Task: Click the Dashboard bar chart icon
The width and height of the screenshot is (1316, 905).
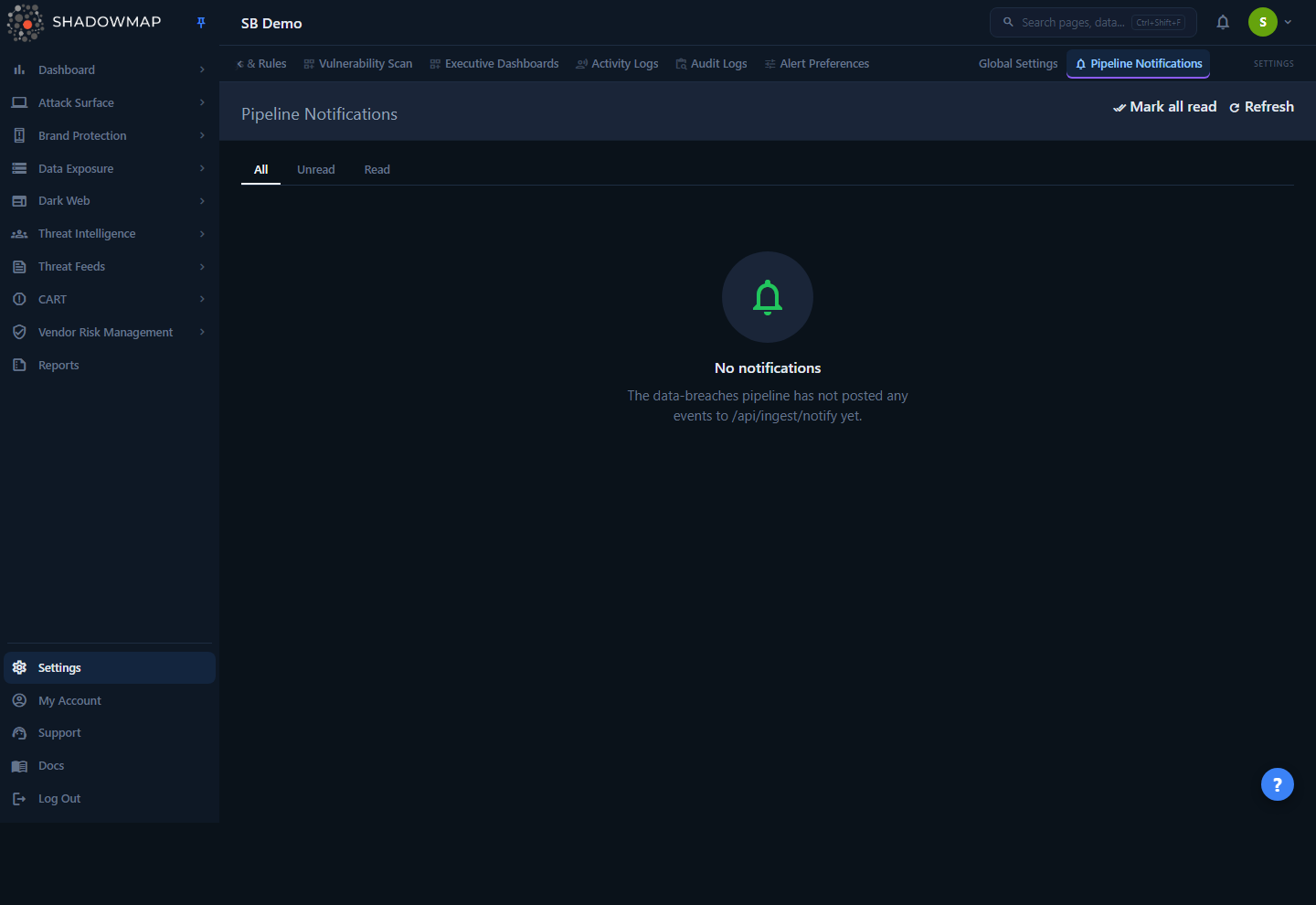Action: tap(19, 69)
